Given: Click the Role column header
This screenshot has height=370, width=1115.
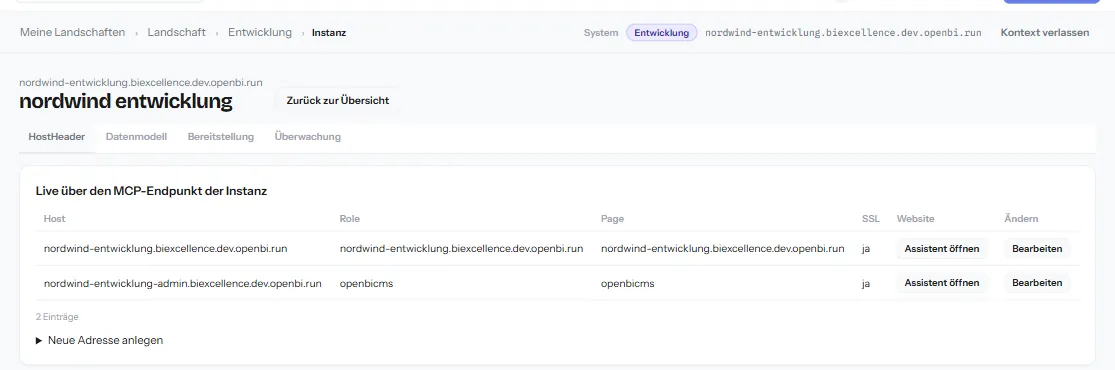Looking at the screenshot, I should [350, 218].
